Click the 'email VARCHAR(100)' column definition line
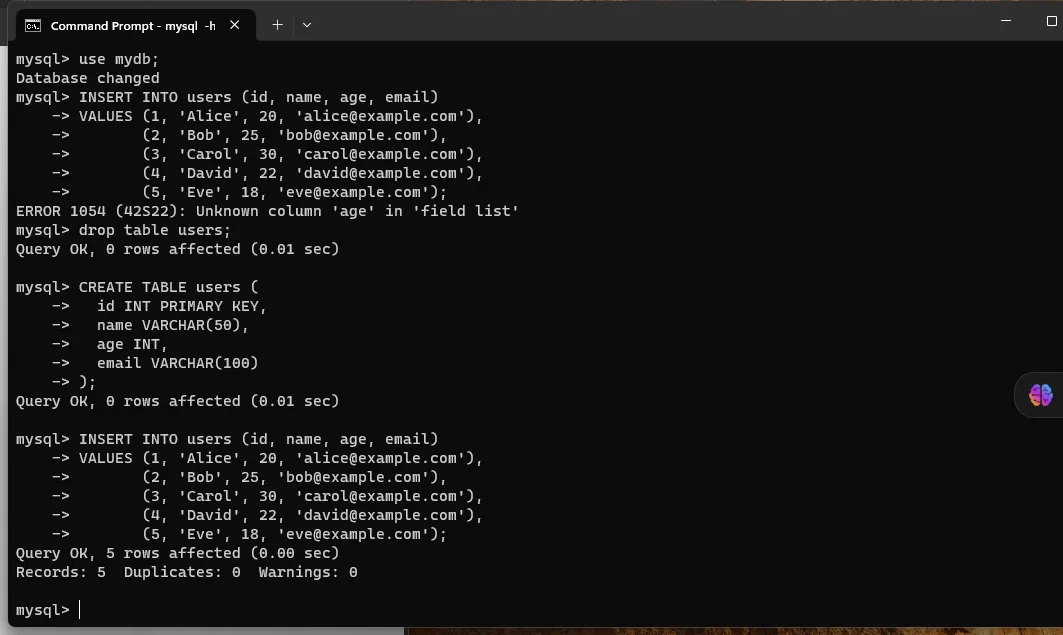This screenshot has width=1063, height=635. click(177, 363)
